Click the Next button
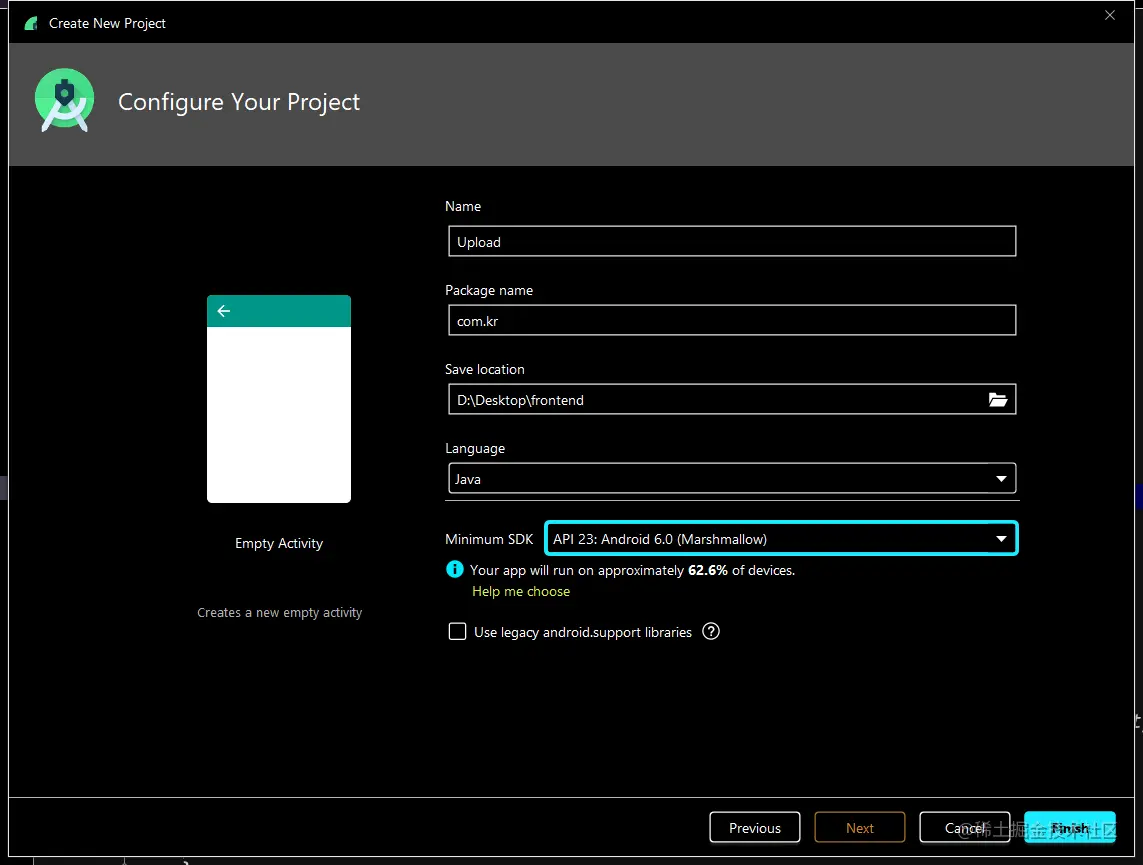Screen dimensions: 1143x865 [x=859, y=827]
